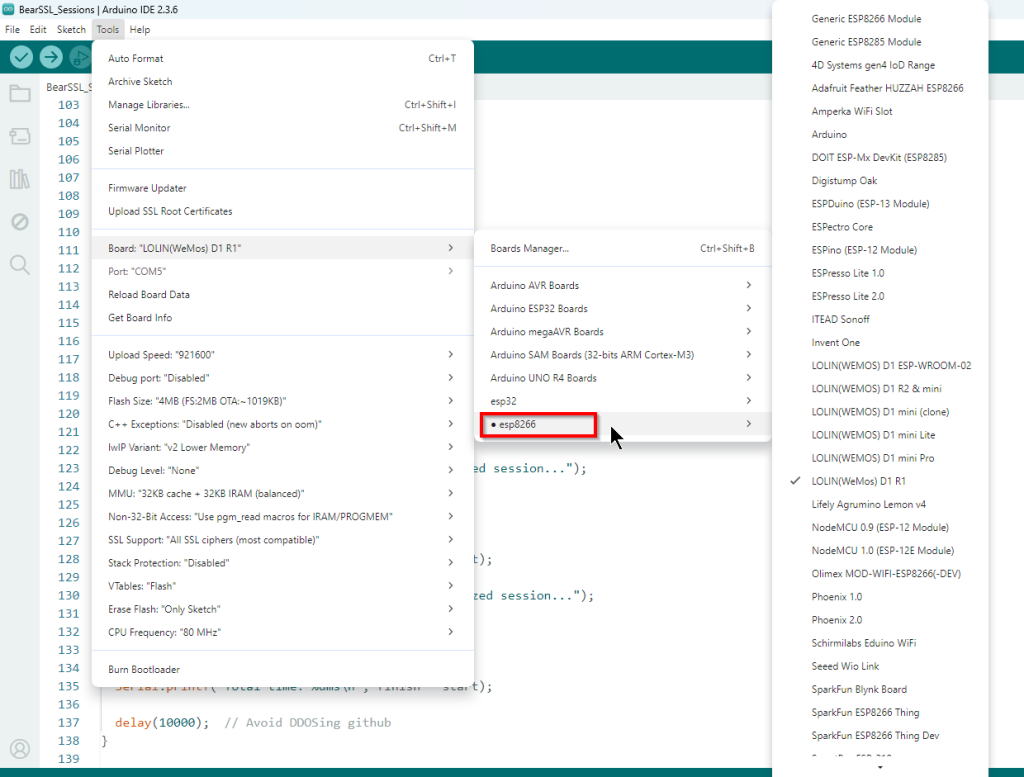Click Burn Bootloader menu entry
The width and height of the screenshot is (1024, 777).
[144, 669]
